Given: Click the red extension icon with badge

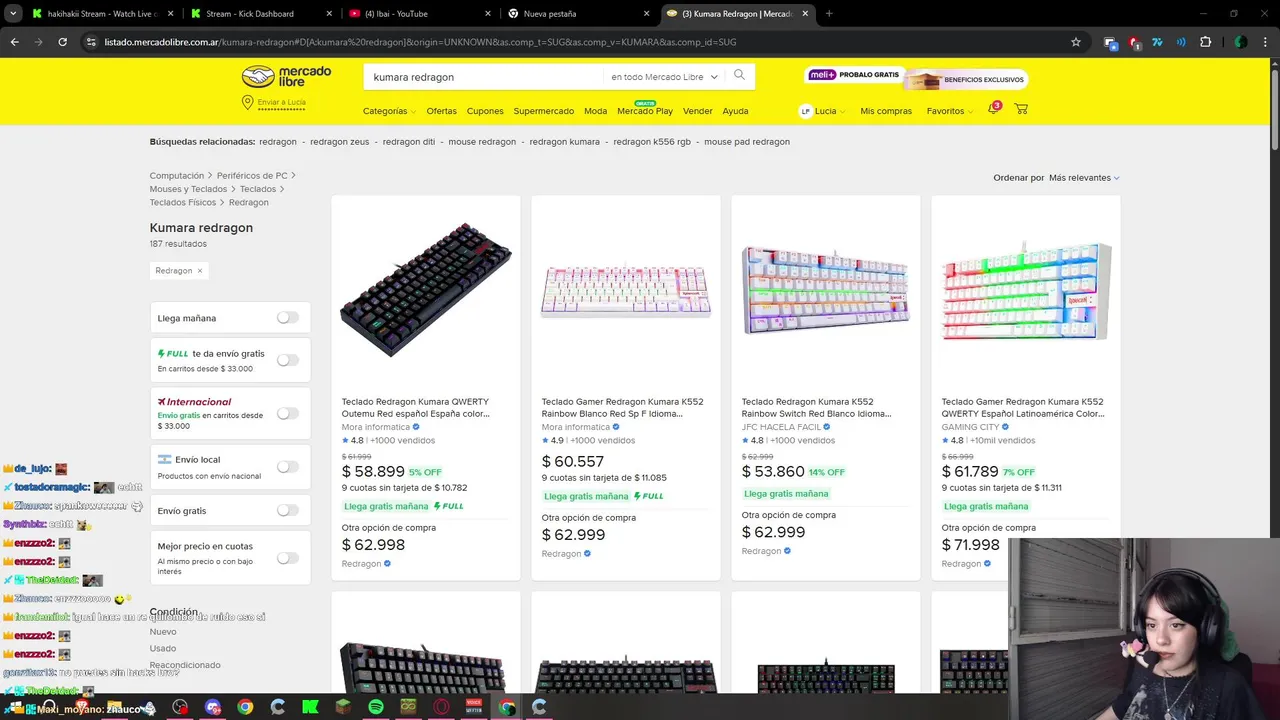Looking at the screenshot, I should [x=1134, y=42].
